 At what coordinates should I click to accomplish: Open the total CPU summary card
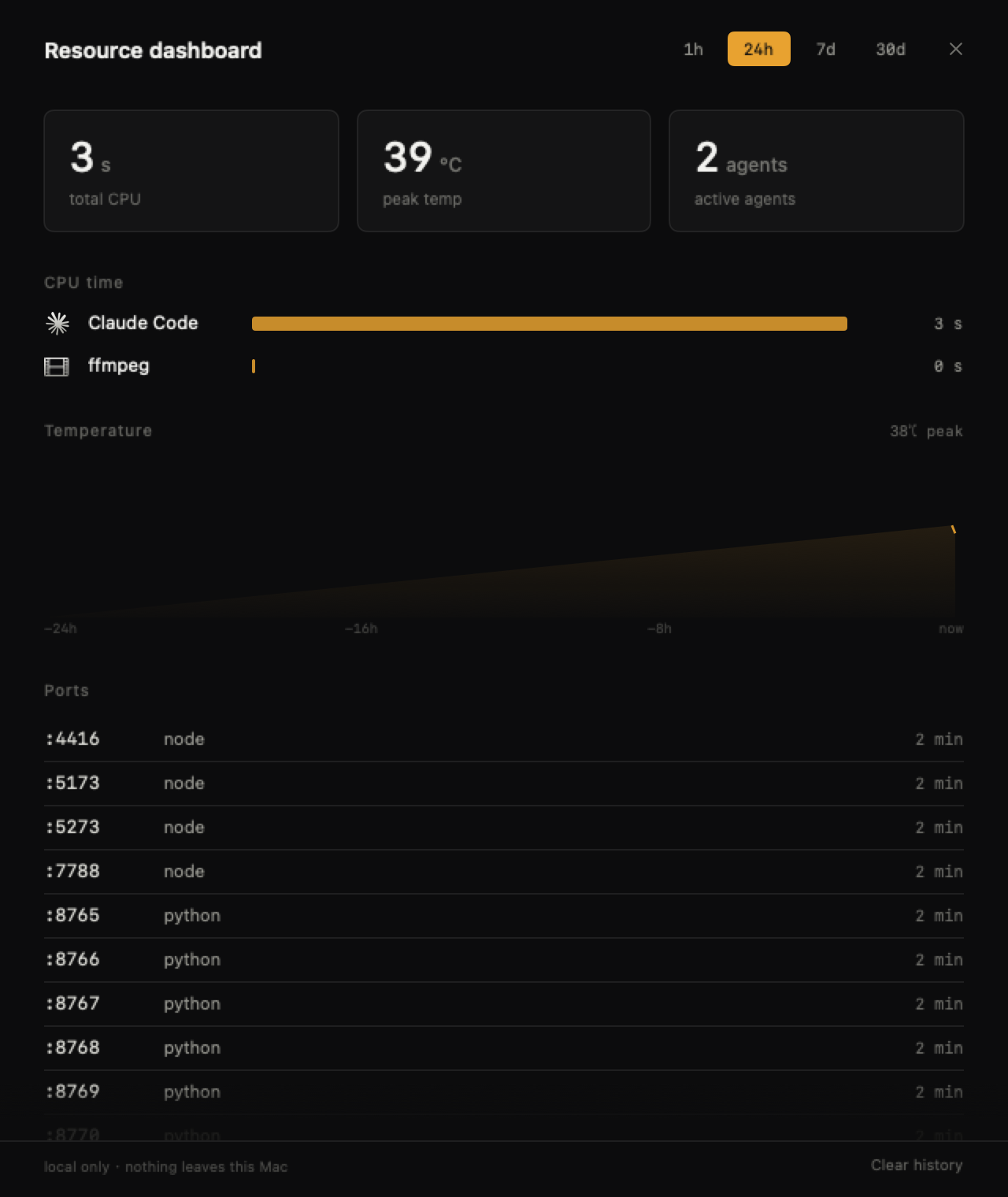(191, 171)
